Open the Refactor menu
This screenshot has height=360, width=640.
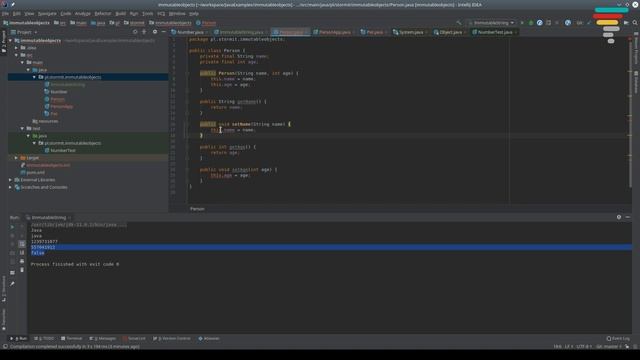point(103,13)
